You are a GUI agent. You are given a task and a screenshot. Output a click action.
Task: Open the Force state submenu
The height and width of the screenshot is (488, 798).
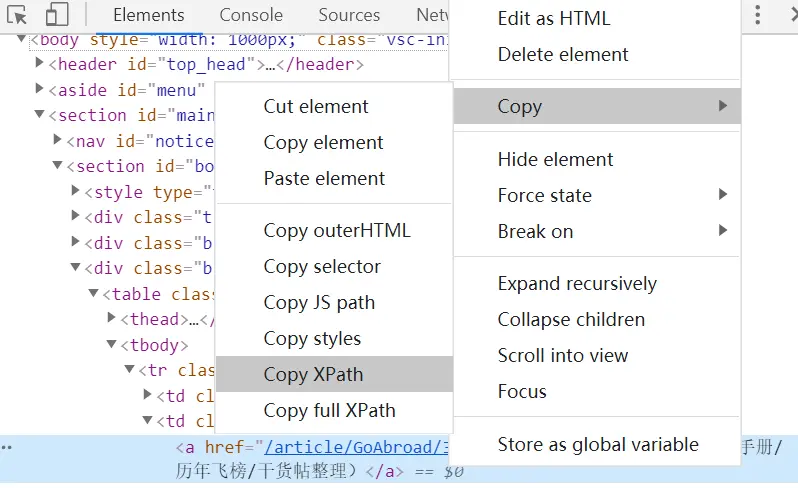[x=544, y=196]
